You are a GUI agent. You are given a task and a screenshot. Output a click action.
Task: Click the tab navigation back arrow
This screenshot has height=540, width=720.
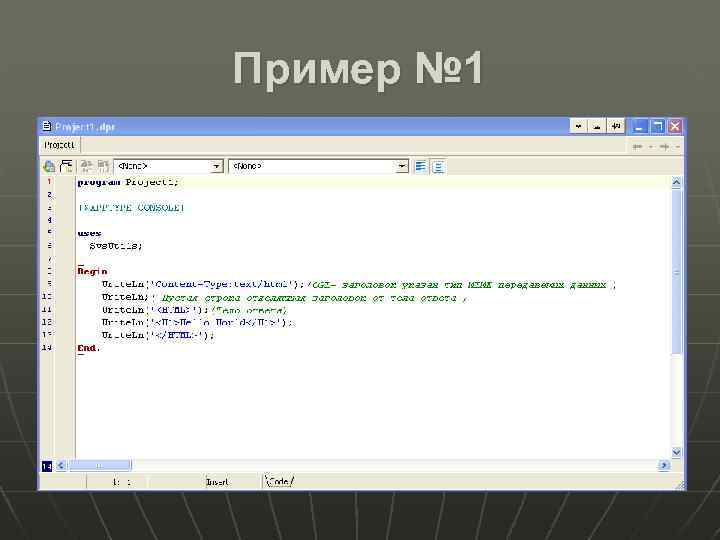tap(637, 146)
